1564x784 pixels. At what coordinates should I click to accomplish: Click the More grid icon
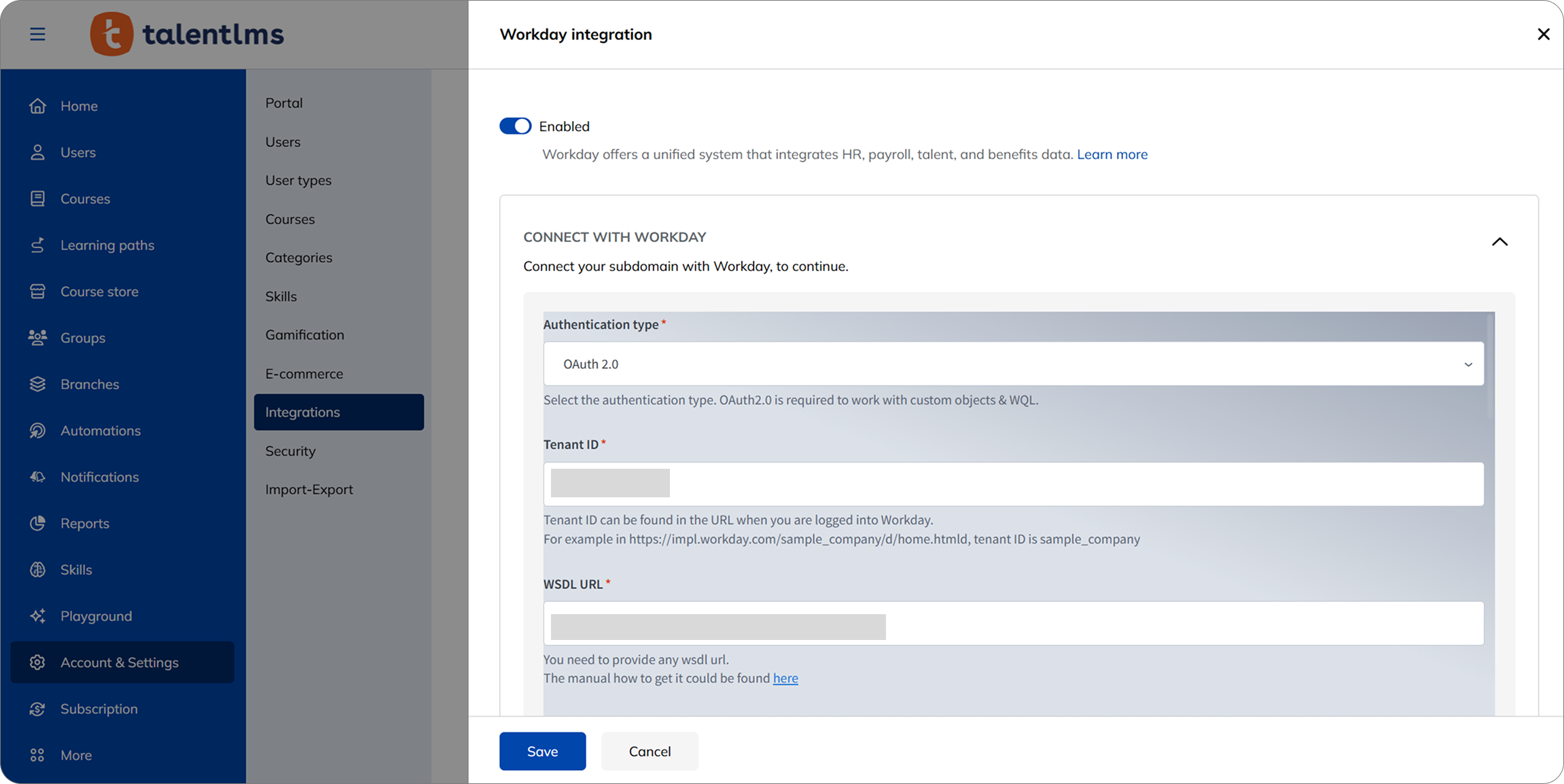[x=37, y=755]
